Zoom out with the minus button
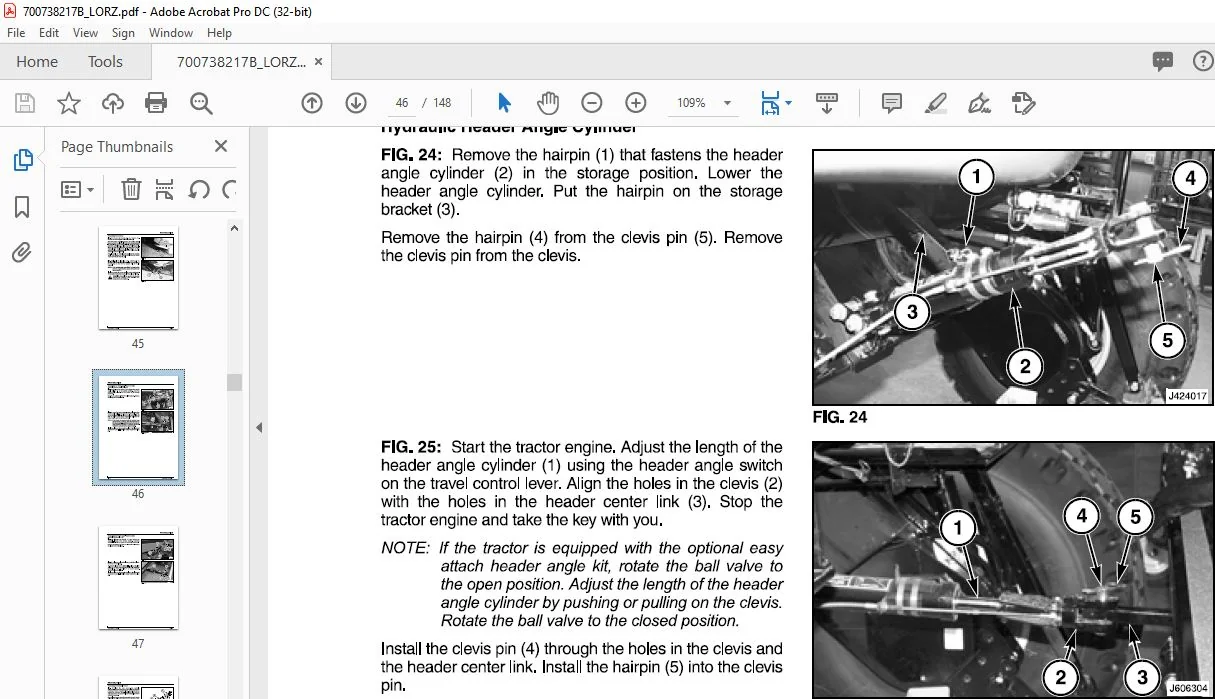1215x699 pixels. pyautogui.click(x=592, y=103)
